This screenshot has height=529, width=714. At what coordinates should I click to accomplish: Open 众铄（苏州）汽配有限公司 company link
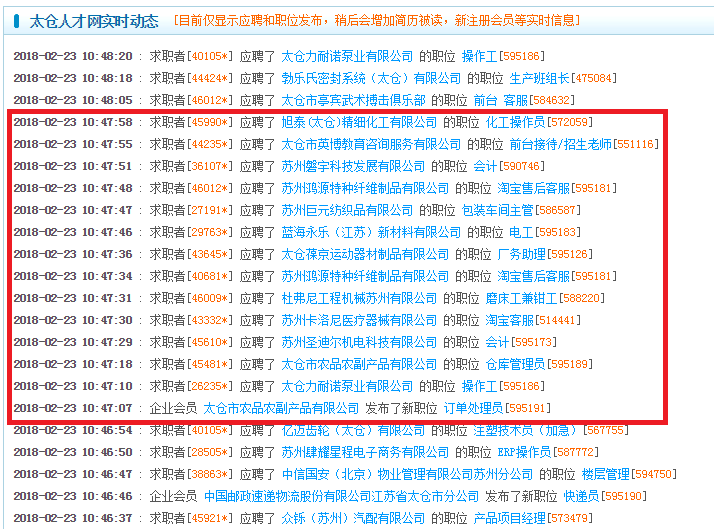pos(353,518)
